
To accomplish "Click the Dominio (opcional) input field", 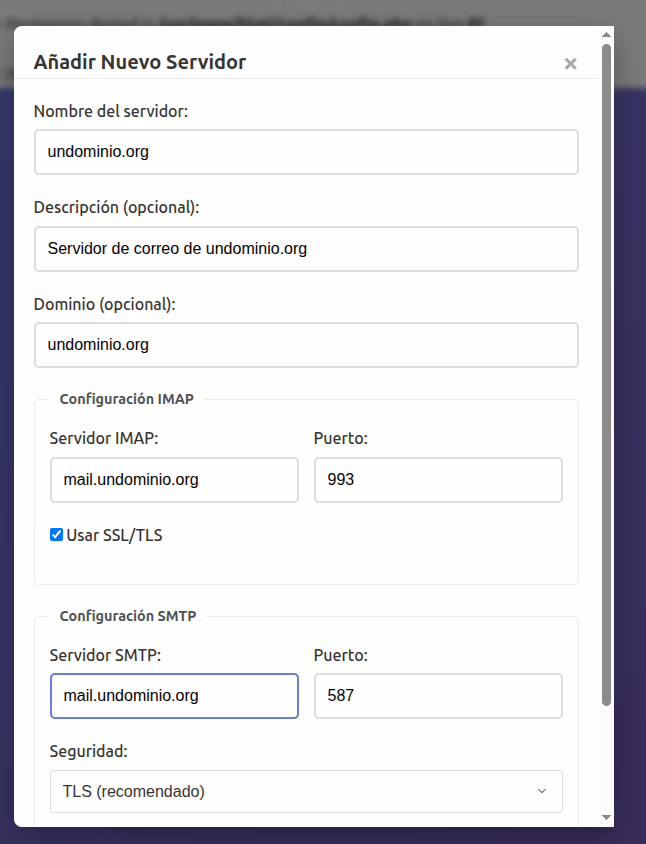I will click(306, 345).
